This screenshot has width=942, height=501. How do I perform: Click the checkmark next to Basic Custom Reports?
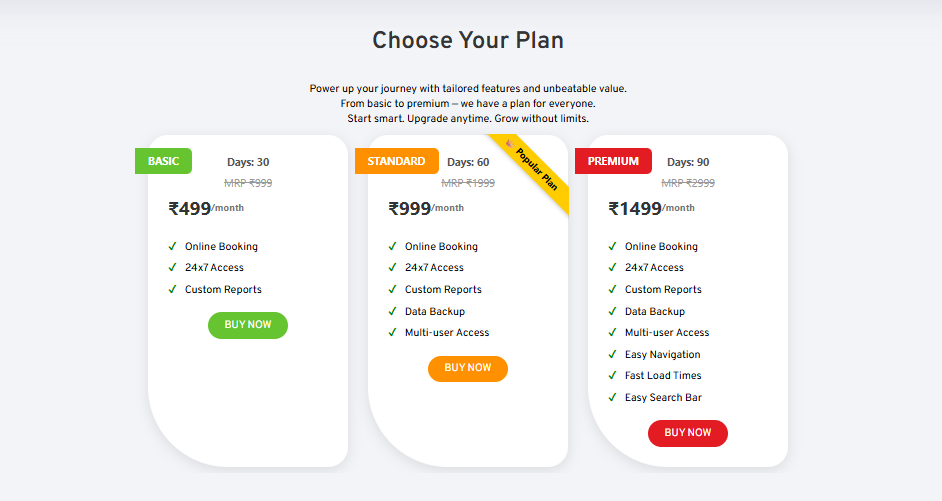(x=173, y=289)
